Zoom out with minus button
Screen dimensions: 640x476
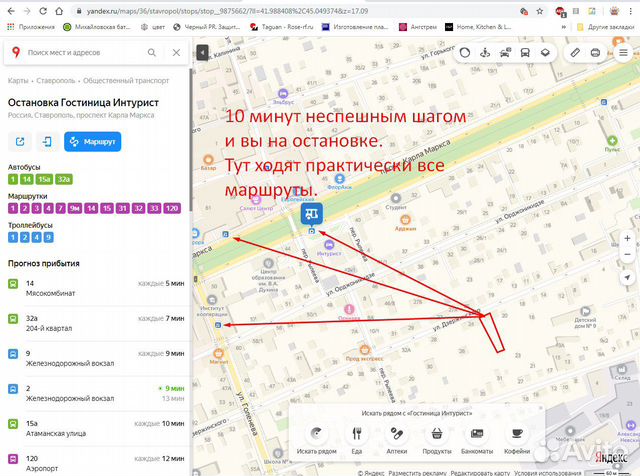coord(627,254)
